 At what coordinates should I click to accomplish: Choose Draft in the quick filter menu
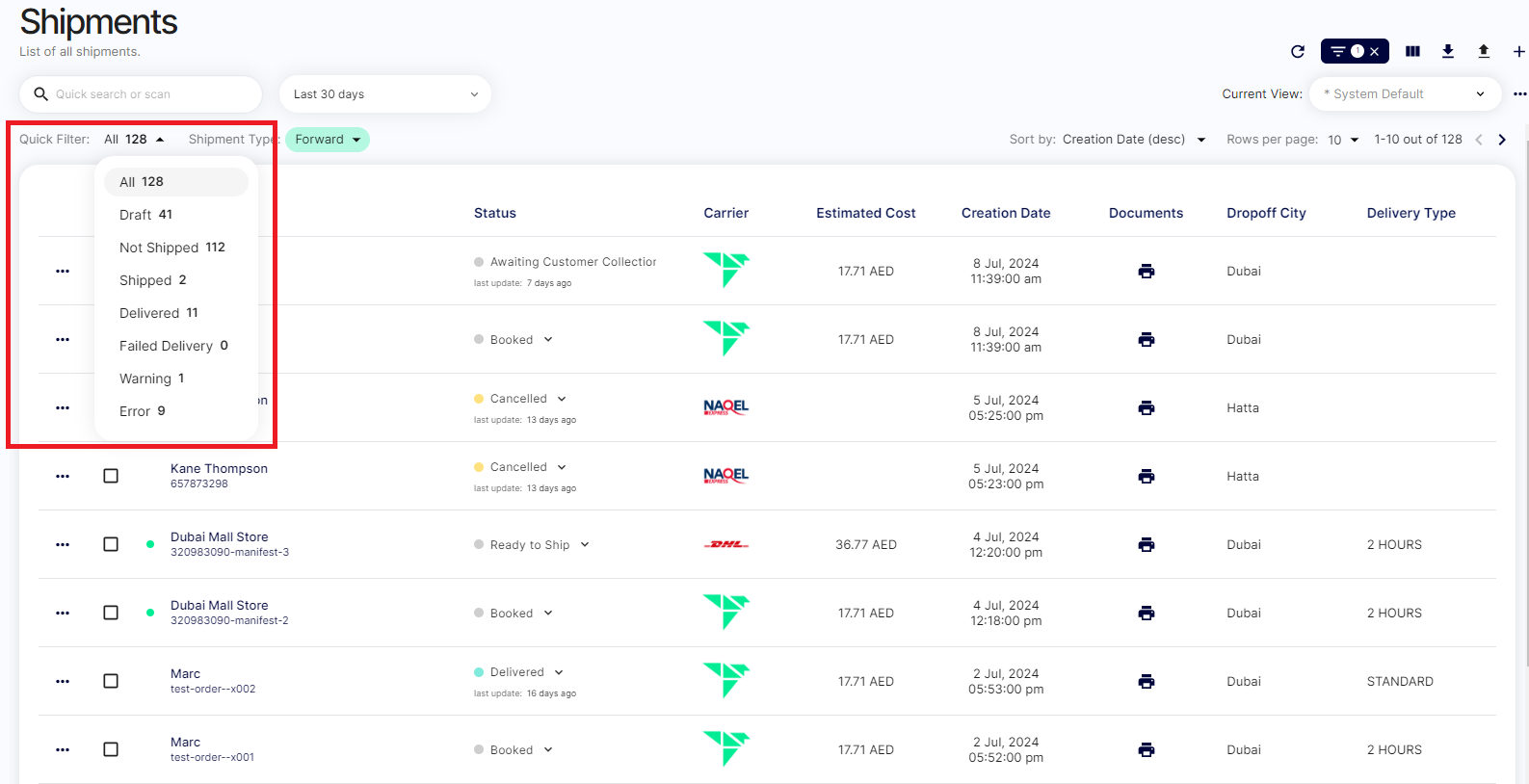(x=145, y=215)
